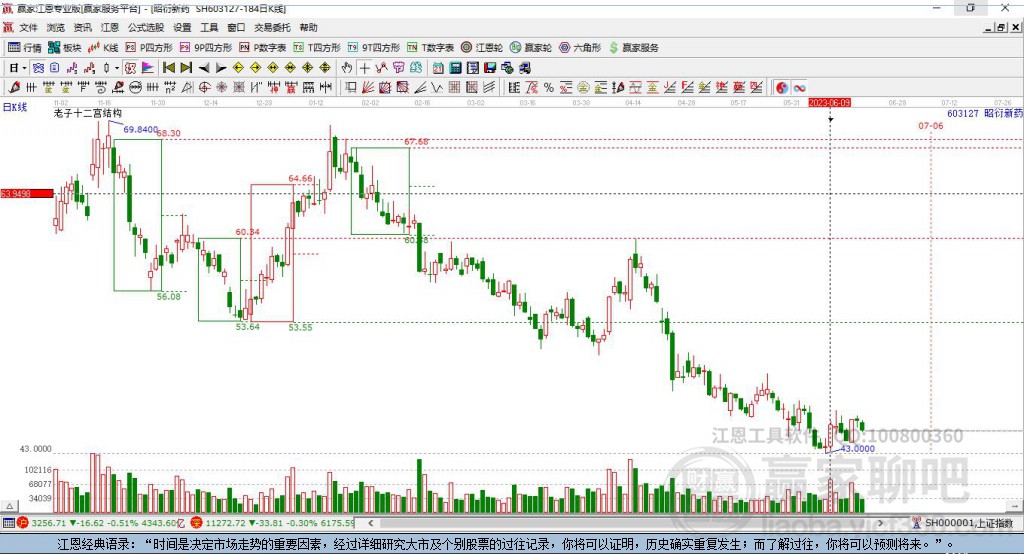This screenshot has height=554, width=1024.
Task: Toggle the 老子十二宫结构 pink overlay button
Action: pyautogui.click(x=130, y=68)
